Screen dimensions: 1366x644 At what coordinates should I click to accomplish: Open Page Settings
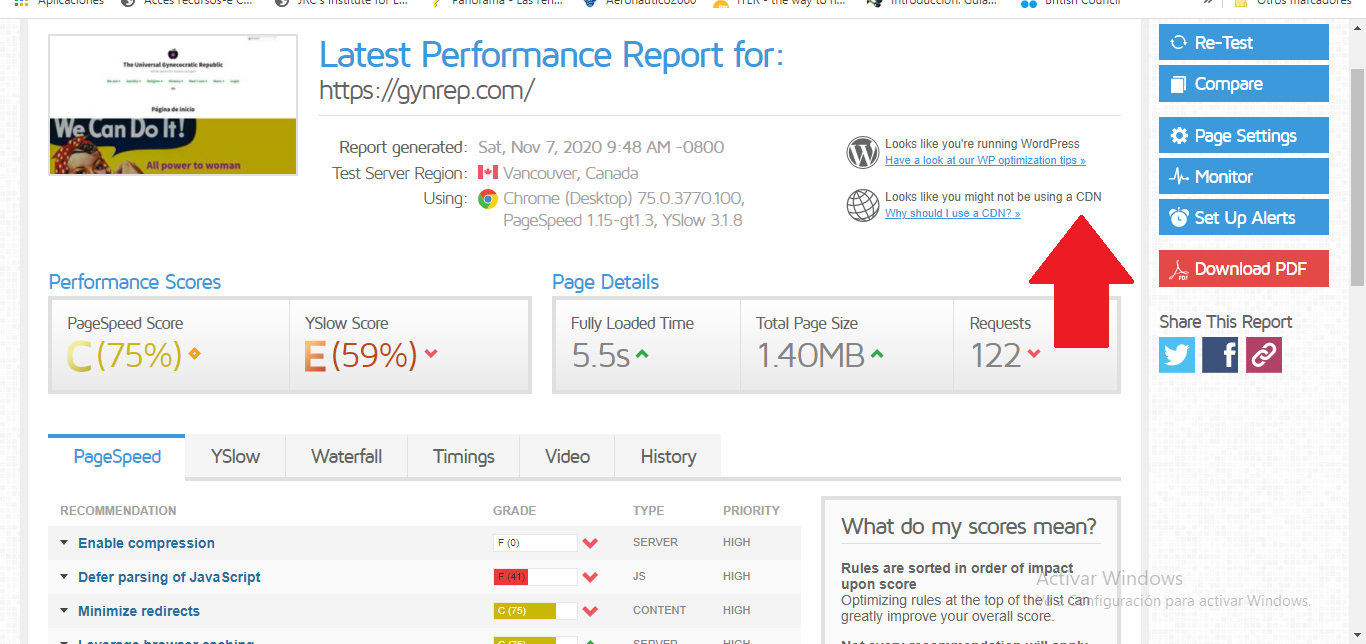1244,135
